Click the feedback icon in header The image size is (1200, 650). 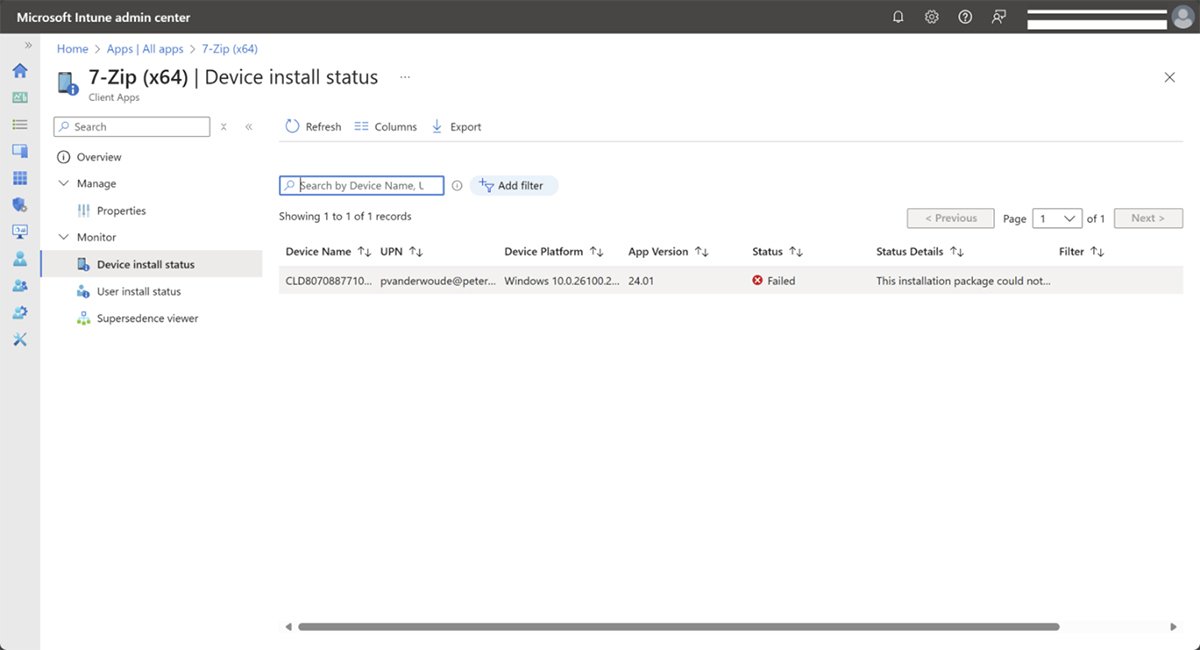[x=998, y=17]
